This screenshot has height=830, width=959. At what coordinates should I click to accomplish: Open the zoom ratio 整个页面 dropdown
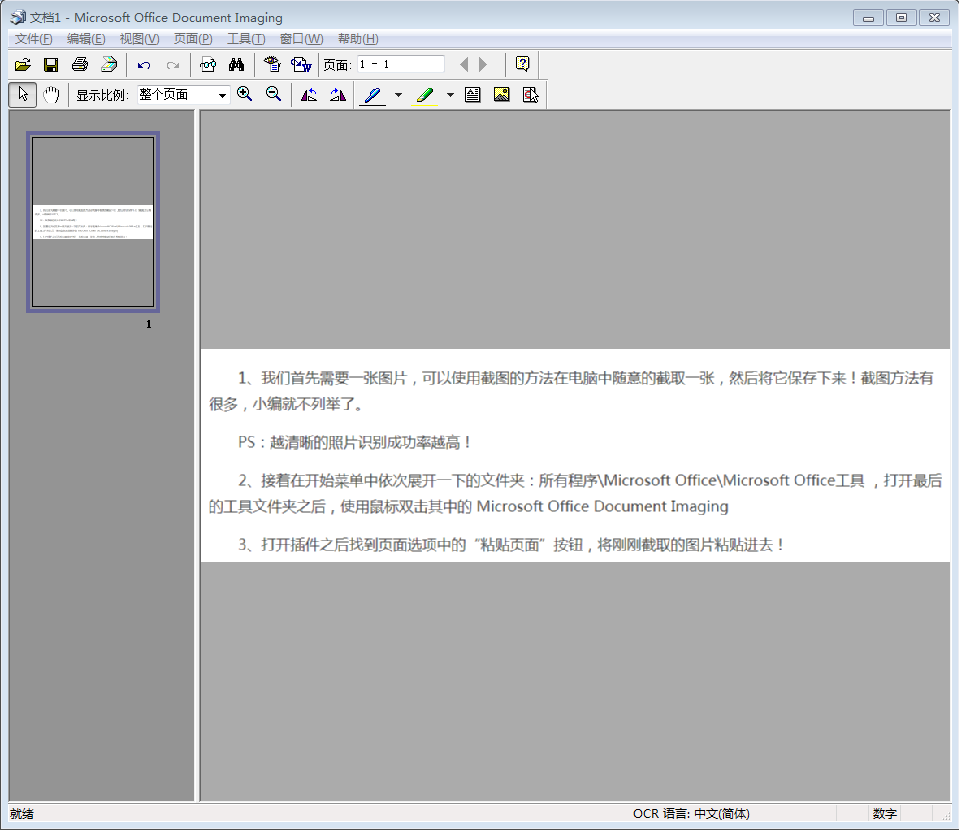pyautogui.click(x=222, y=95)
